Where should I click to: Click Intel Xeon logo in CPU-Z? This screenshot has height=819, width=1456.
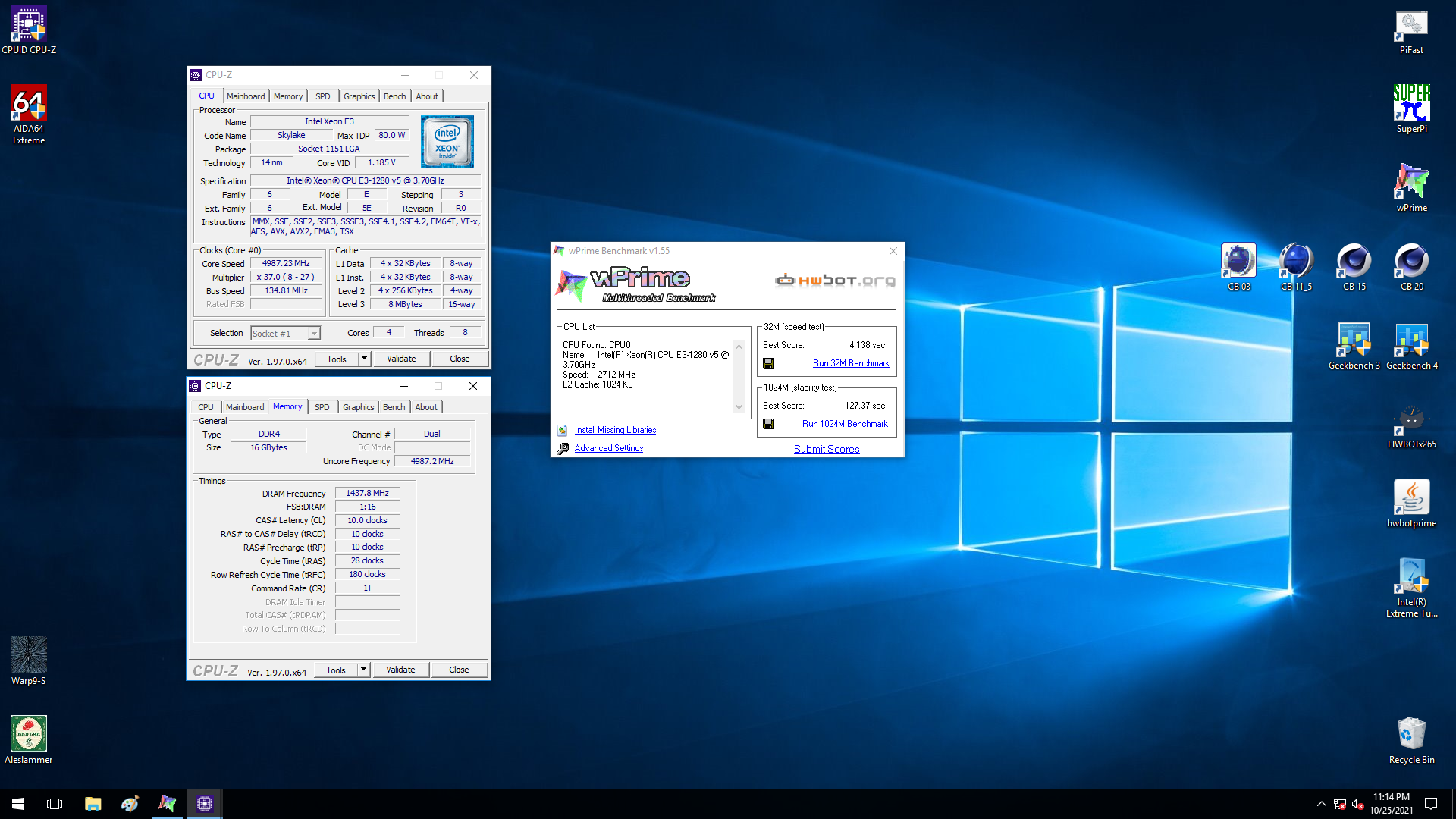coord(447,142)
